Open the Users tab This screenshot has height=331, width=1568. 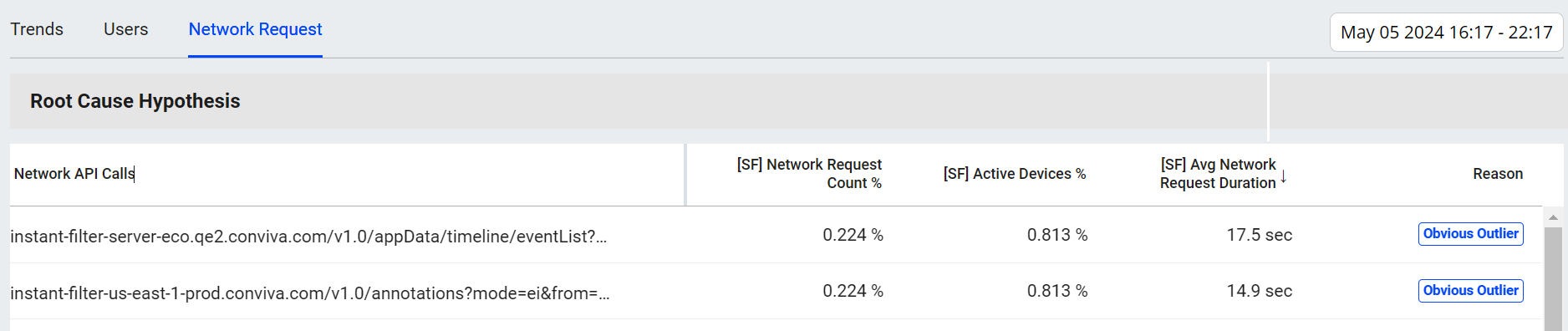click(x=126, y=29)
